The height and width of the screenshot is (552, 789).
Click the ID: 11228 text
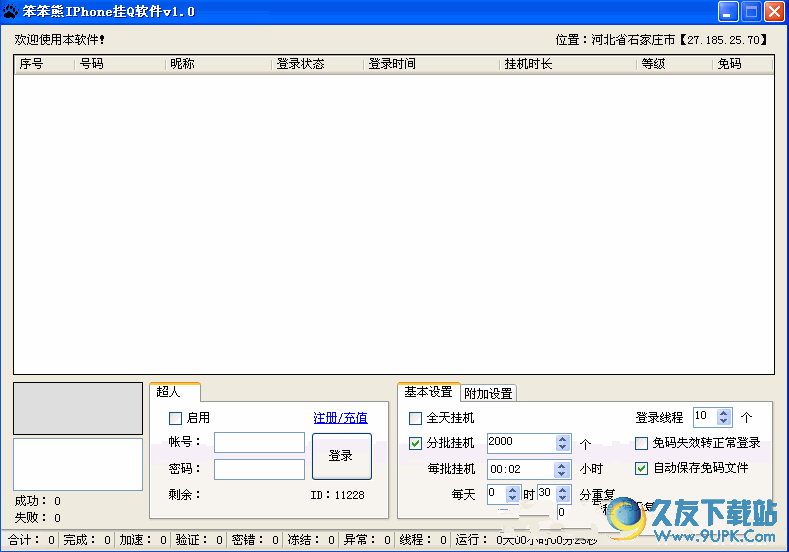(x=337, y=495)
